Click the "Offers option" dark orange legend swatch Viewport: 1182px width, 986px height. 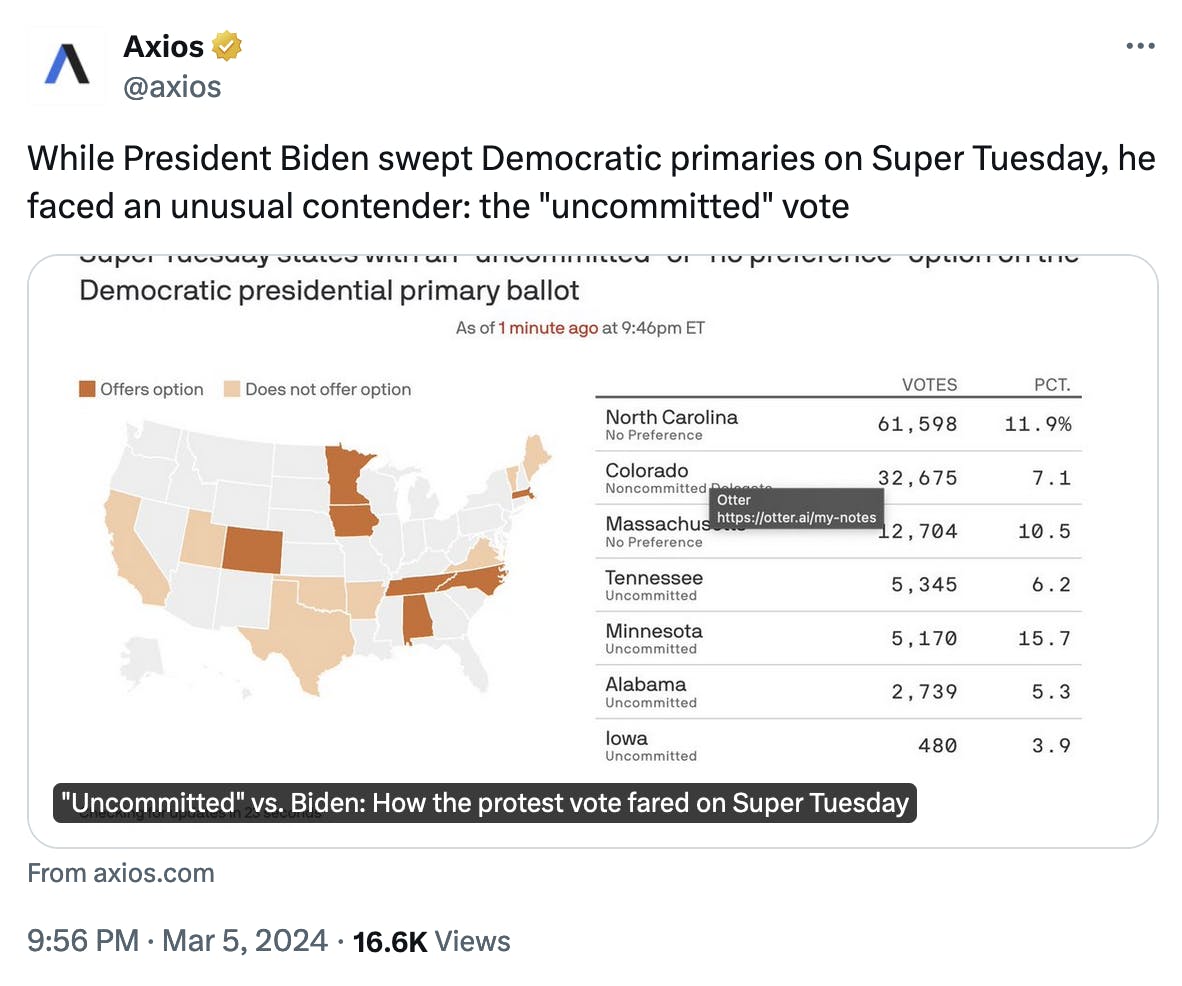click(x=87, y=389)
